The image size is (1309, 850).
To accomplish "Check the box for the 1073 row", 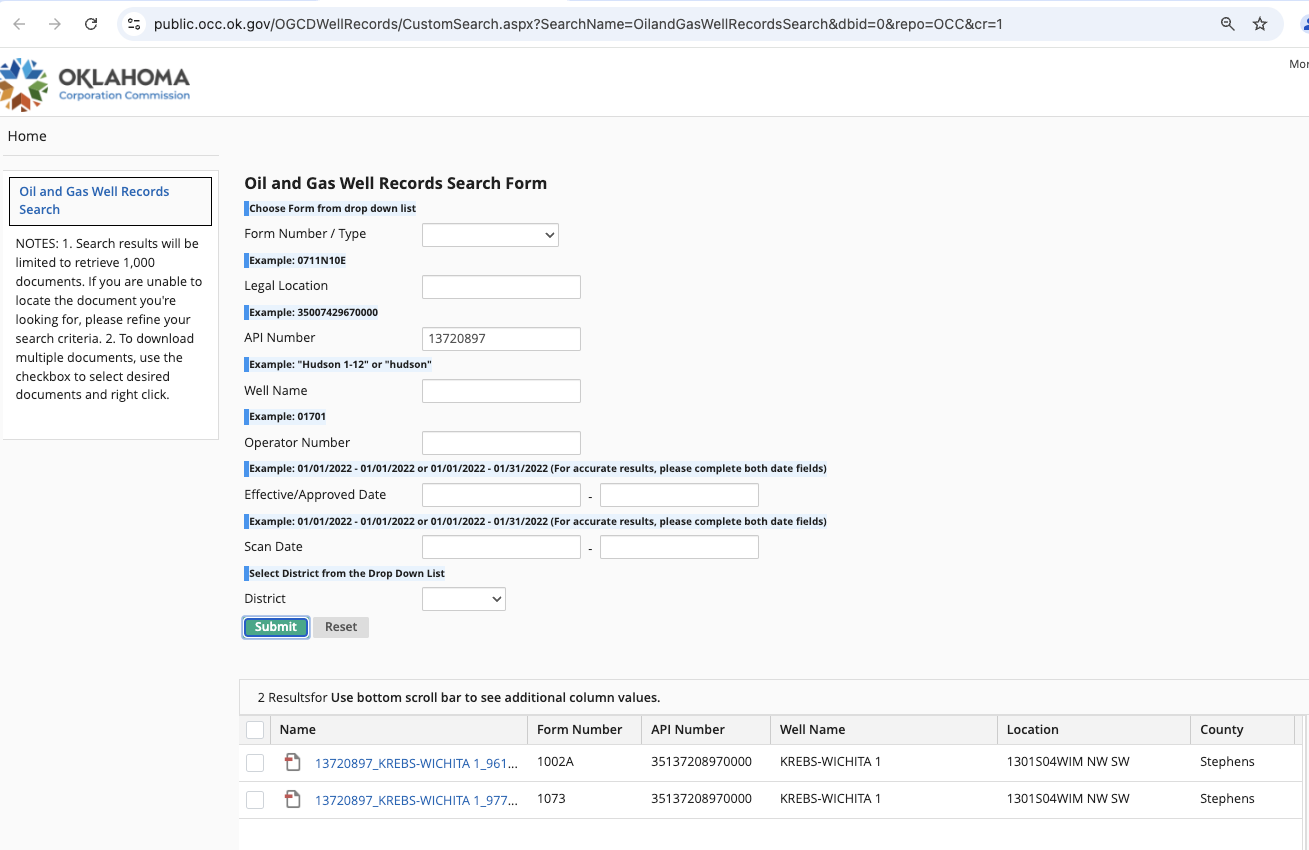I will [255, 800].
